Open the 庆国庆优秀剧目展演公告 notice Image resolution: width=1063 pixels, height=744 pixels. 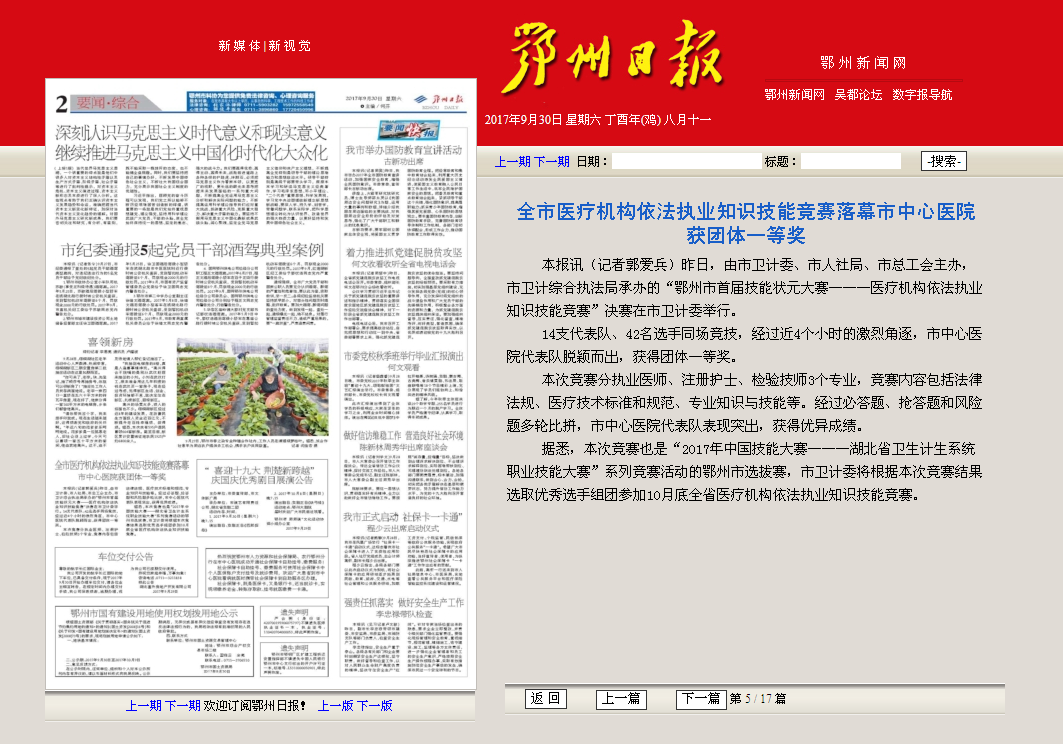(x=262, y=475)
